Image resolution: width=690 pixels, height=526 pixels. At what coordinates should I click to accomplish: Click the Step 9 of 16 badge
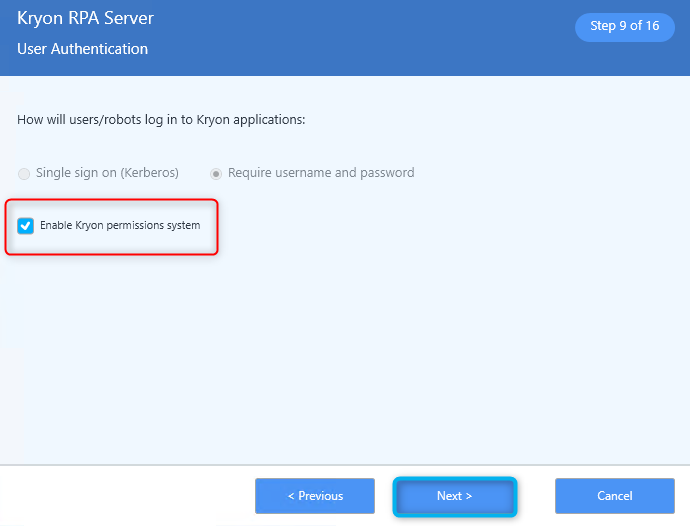click(x=624, y=26)
